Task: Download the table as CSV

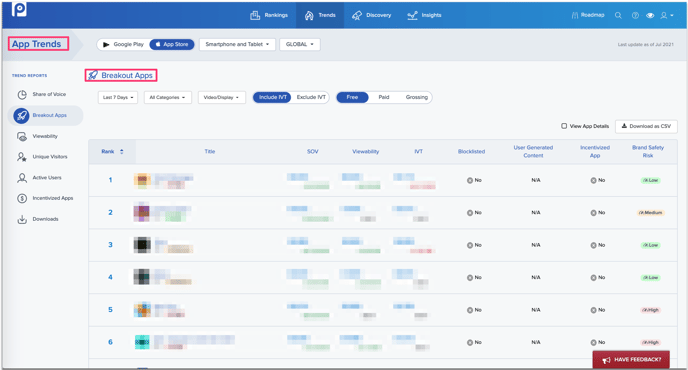Action: click(x=646, y=126)
